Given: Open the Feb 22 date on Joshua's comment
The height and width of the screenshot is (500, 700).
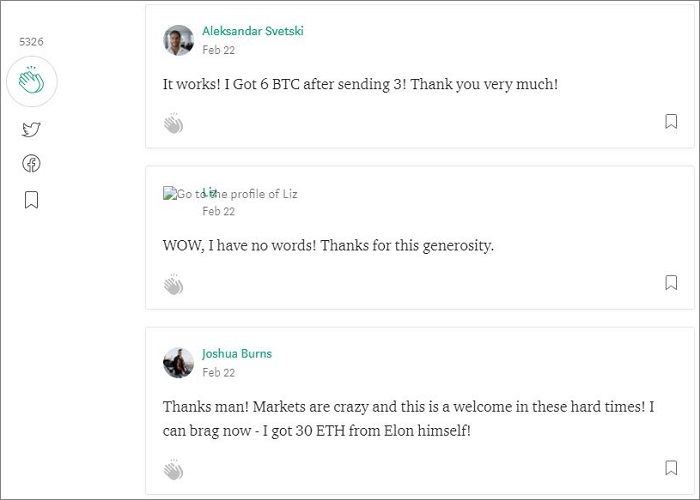Looking at the screenshot, I should 218,372.
